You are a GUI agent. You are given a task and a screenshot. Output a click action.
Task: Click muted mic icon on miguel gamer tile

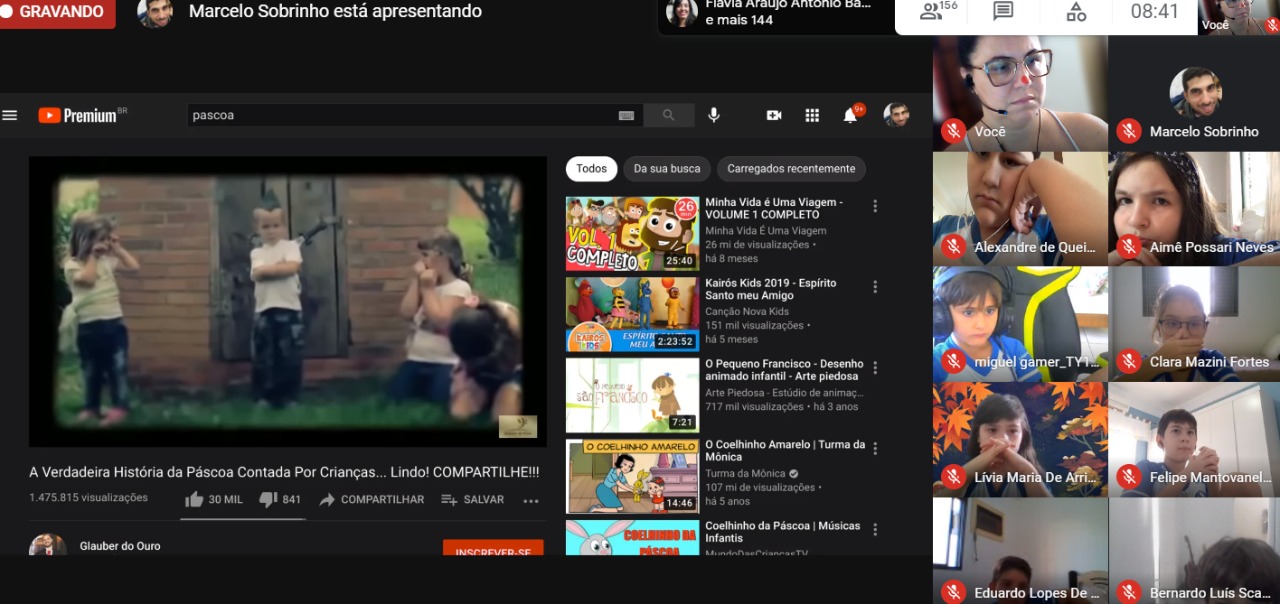(x=953, y=361)
